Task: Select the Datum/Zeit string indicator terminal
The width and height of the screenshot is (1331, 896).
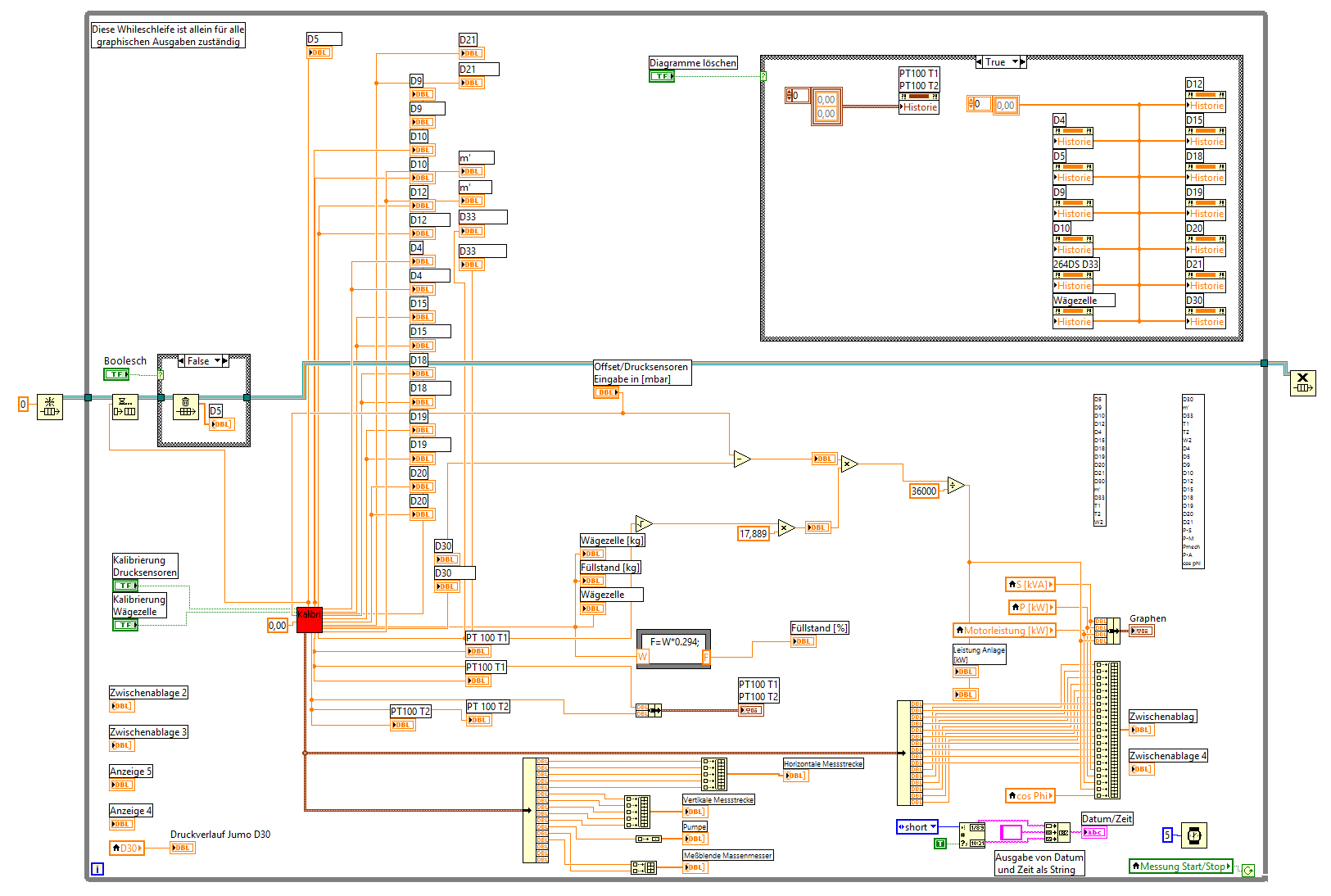Action: tap(1093, 832)
